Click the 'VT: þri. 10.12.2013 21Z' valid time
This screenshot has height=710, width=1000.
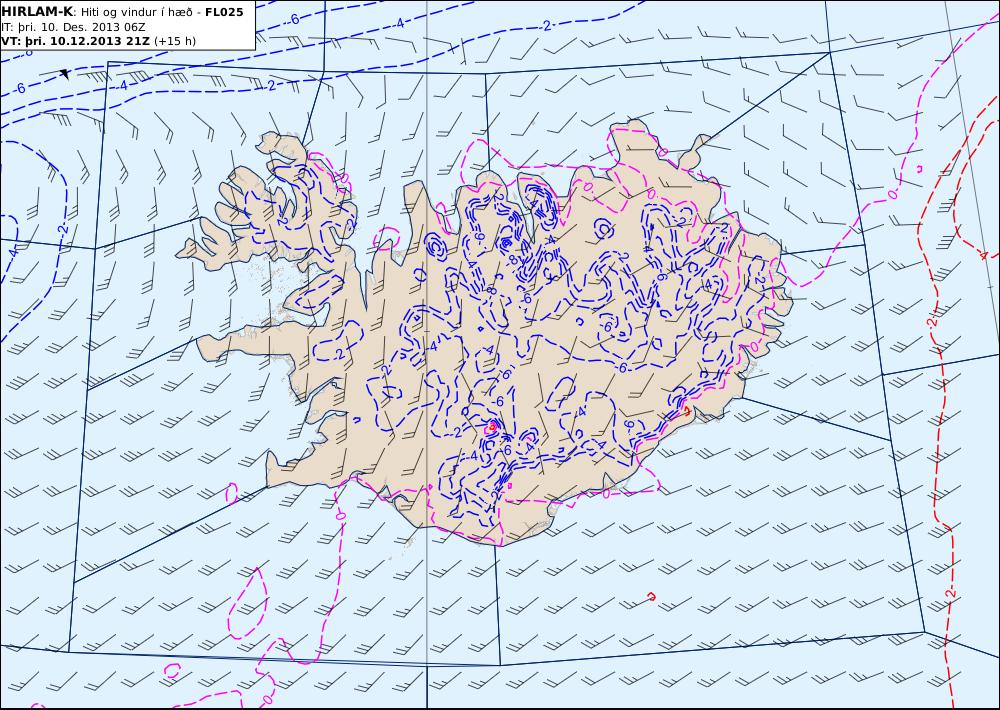point(75,41)
